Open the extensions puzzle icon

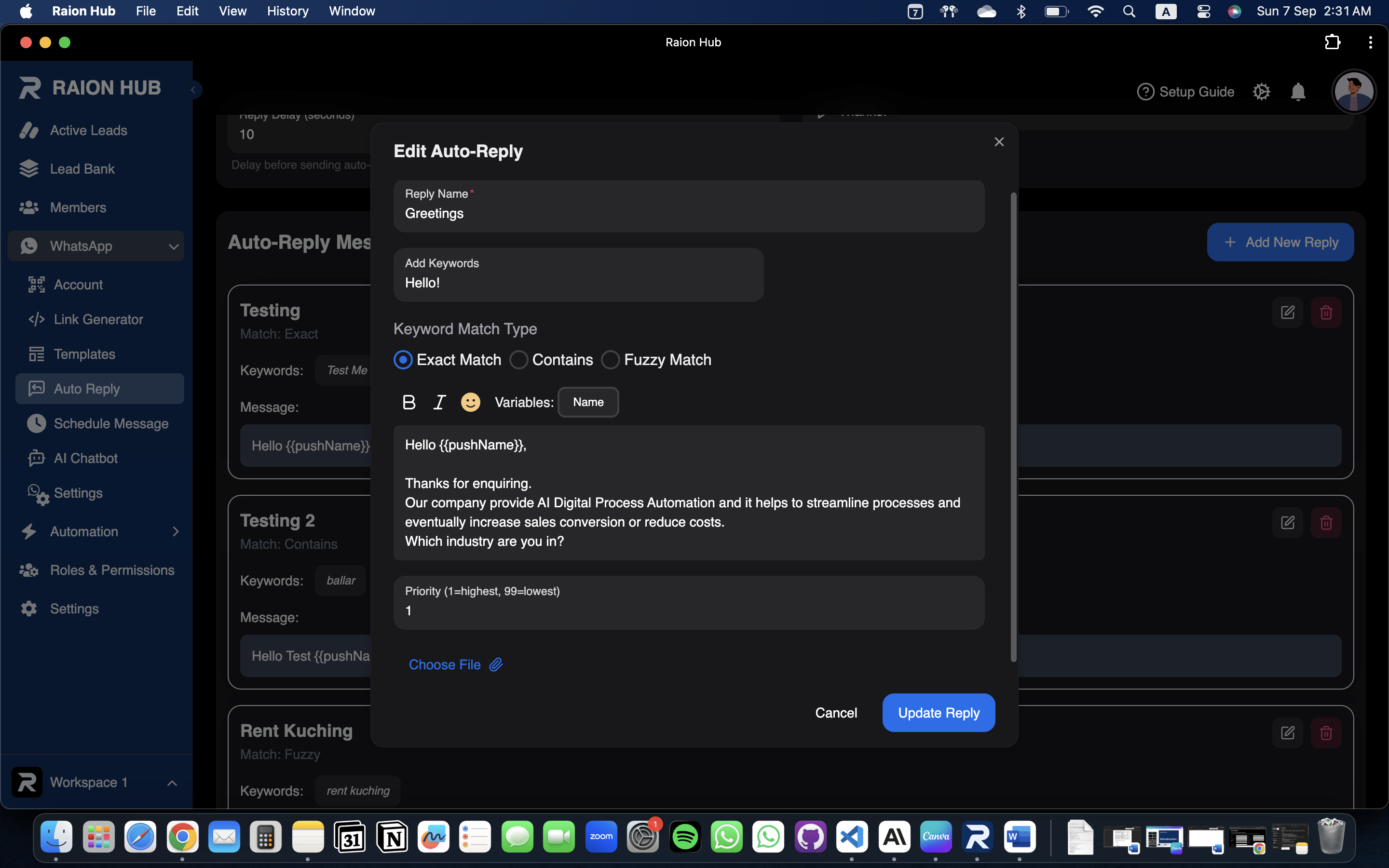1332,42
